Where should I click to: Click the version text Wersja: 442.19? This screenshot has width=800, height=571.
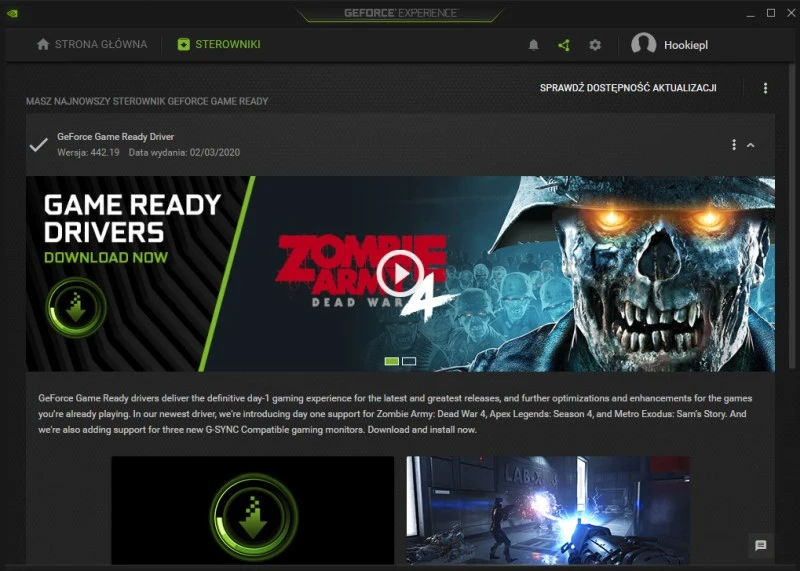(88, 152)
